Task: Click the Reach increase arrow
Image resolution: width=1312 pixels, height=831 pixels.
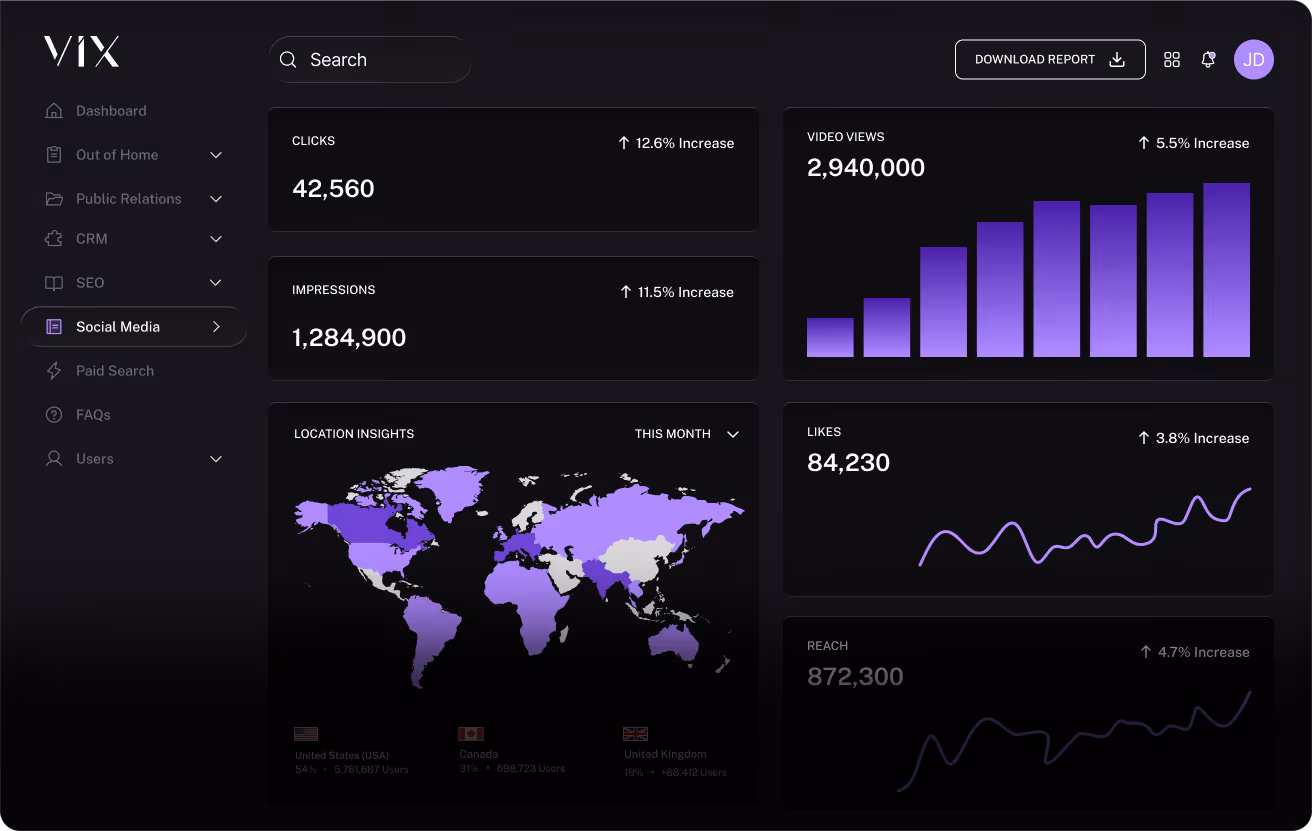Action: pyautogui.click(x=1146, y=652)
